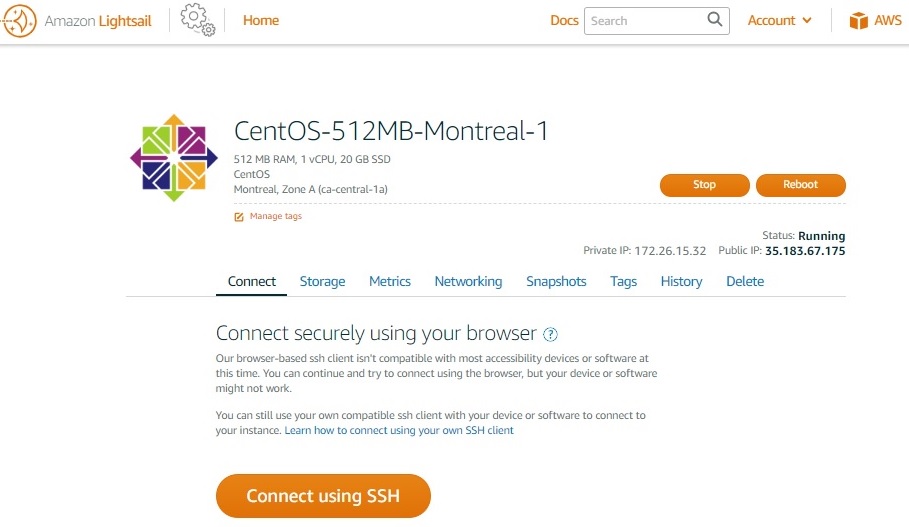
Task: Click the CentOS instance logo
Action: (174, 158)
